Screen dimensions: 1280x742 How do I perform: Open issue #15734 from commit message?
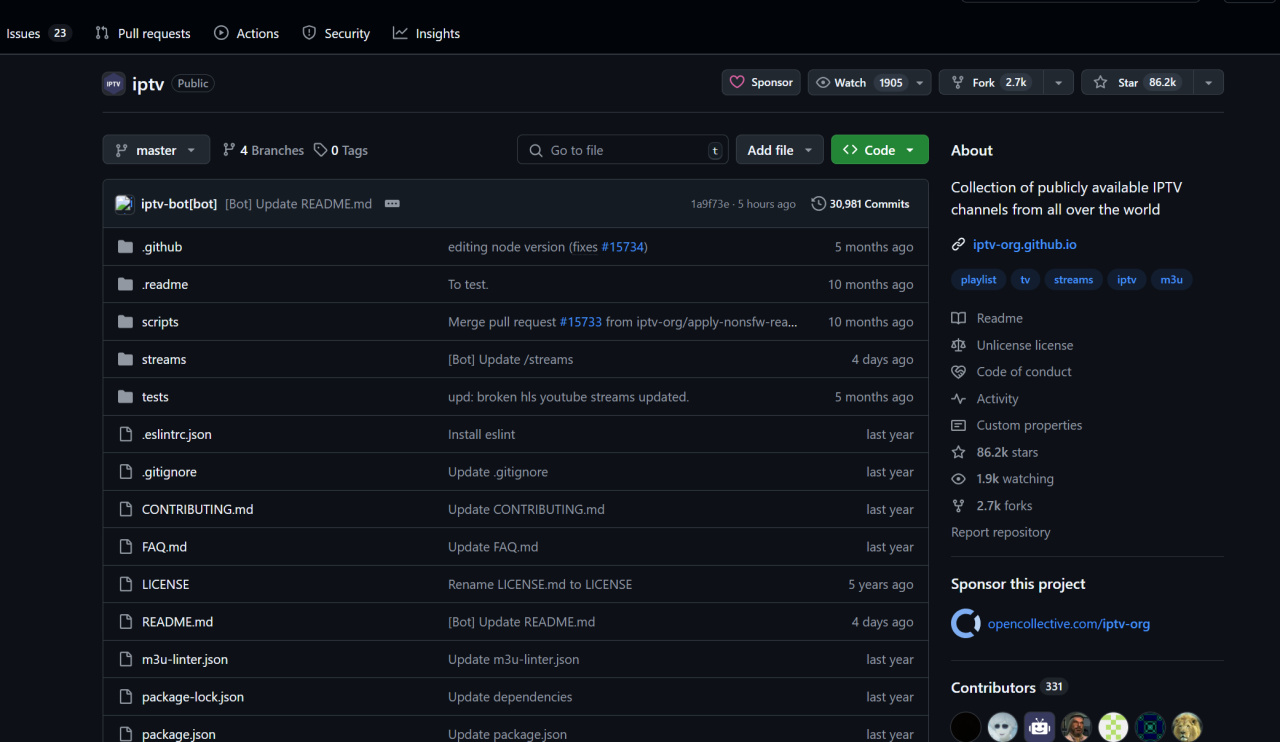tap(623, 247)
